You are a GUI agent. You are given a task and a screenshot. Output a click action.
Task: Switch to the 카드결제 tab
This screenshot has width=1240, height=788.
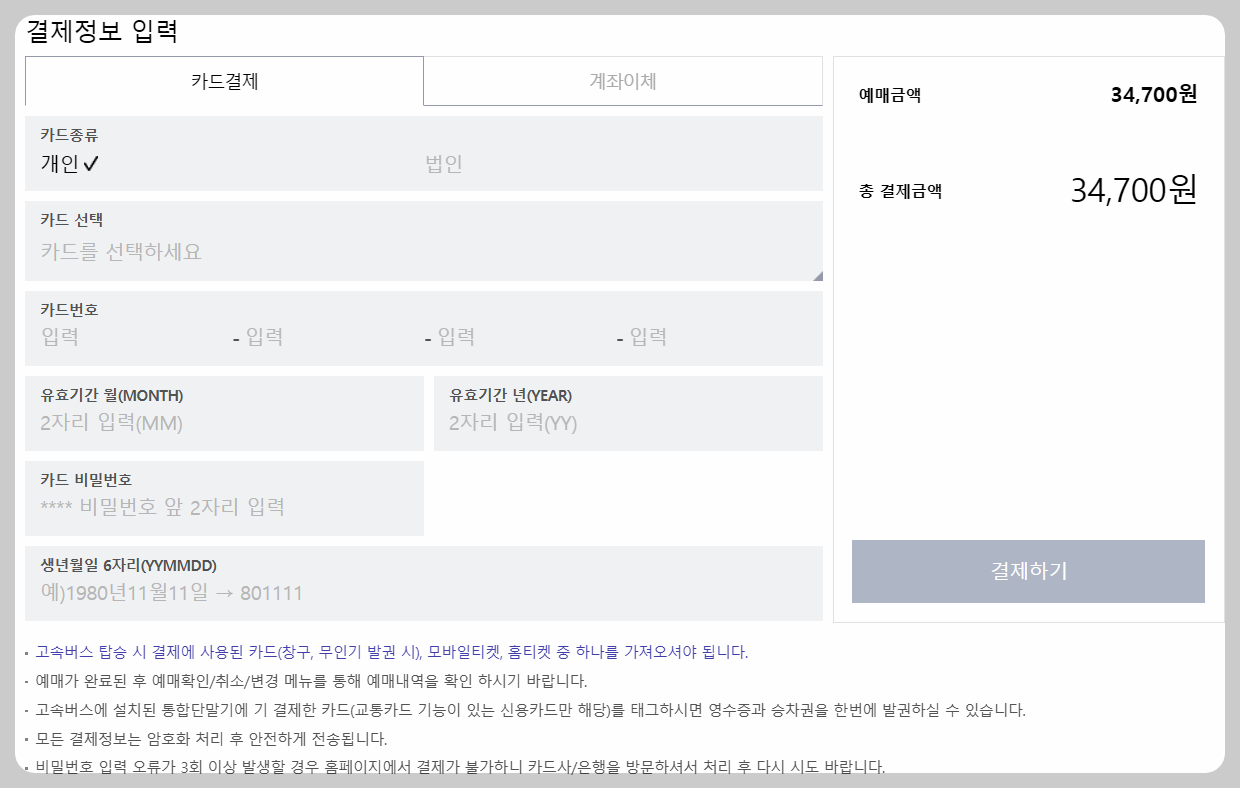pyautogui.click(x=222, y=81)
